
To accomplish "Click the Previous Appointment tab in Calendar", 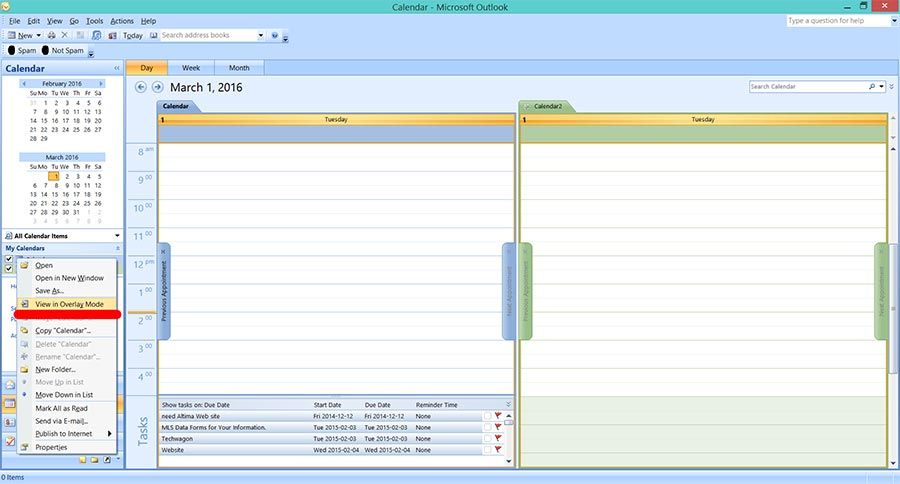I will pos(164,291).
